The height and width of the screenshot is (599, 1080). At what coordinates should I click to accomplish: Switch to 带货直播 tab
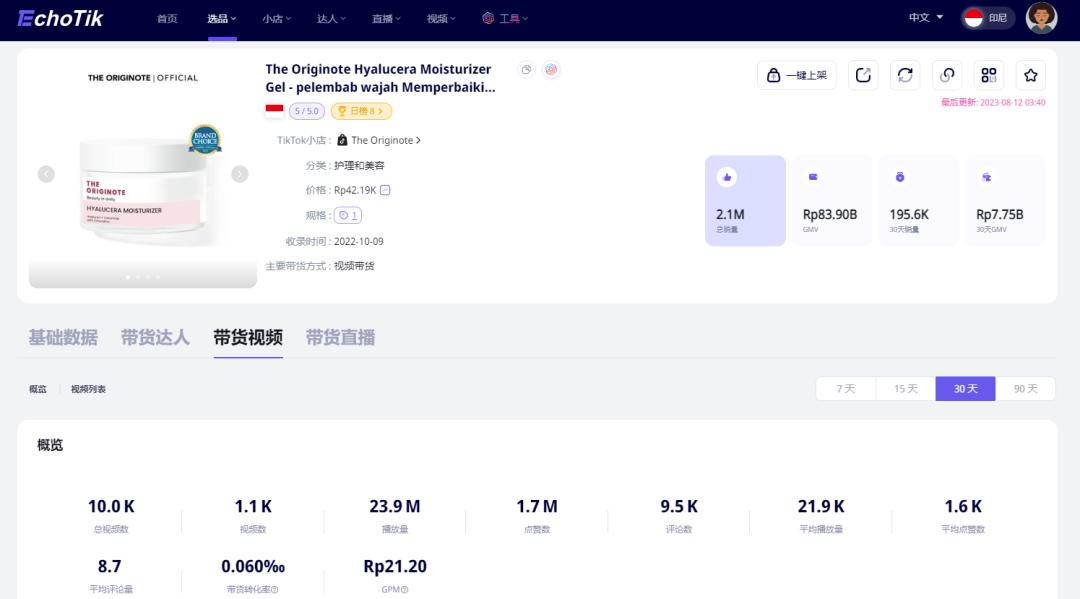click(x=340, y=337)
